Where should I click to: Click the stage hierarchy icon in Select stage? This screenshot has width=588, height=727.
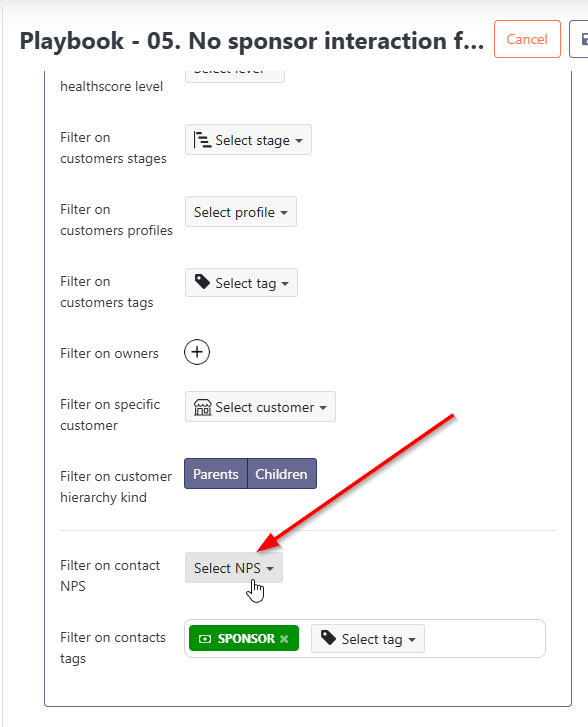click(203, 140)
